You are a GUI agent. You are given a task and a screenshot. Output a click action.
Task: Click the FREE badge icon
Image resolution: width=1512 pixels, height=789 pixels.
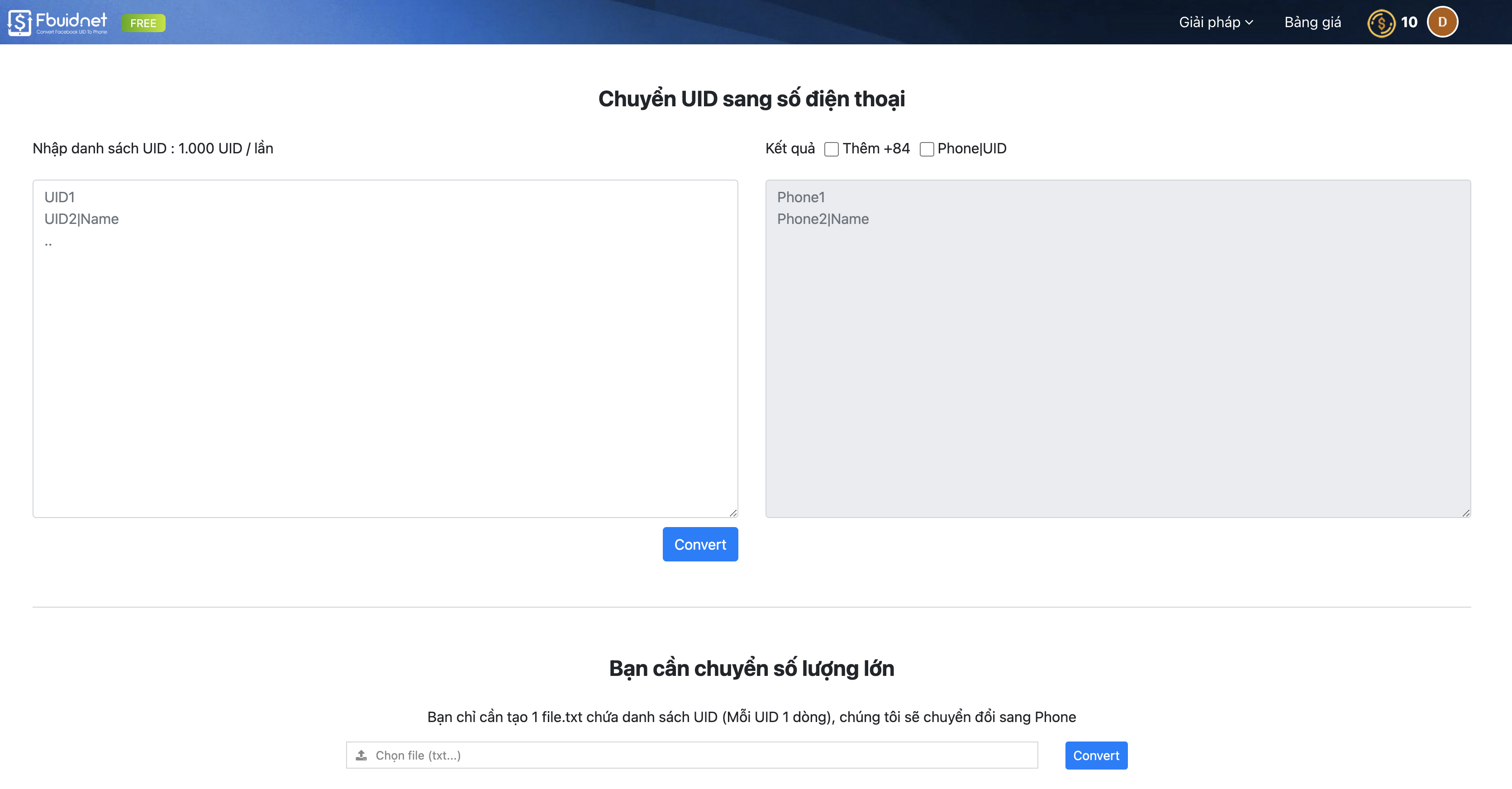coord(143,22)
